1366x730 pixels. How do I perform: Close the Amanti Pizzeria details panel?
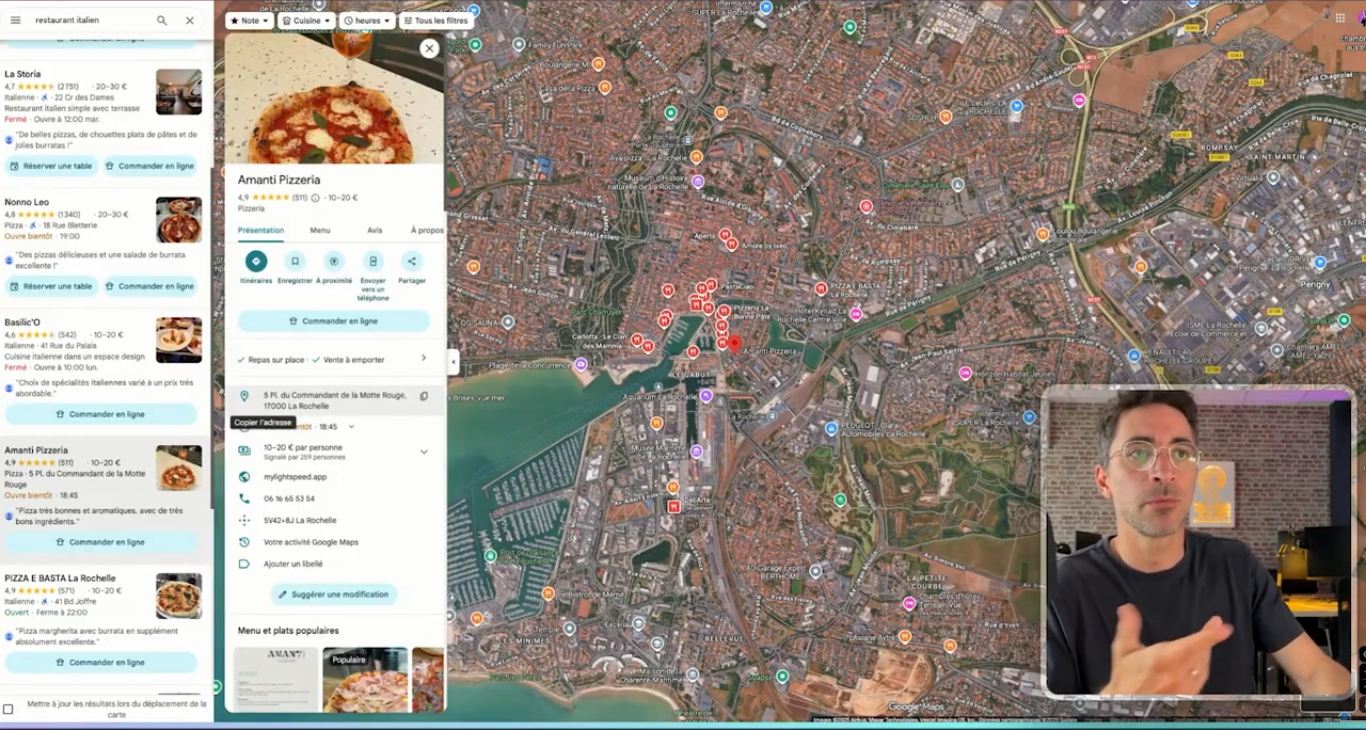point(429,48)
